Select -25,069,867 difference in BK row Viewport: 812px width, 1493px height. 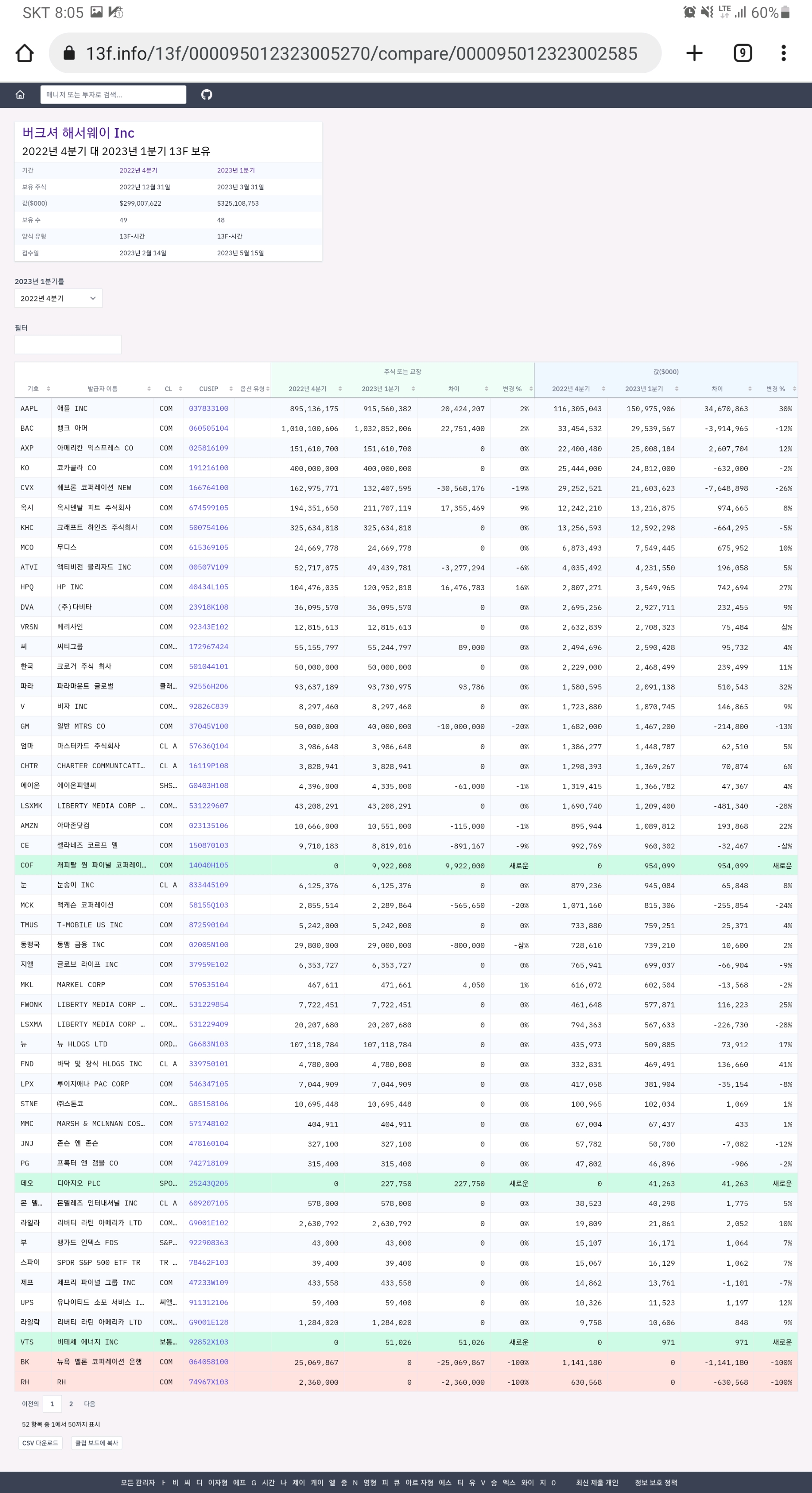(460, 1362)
